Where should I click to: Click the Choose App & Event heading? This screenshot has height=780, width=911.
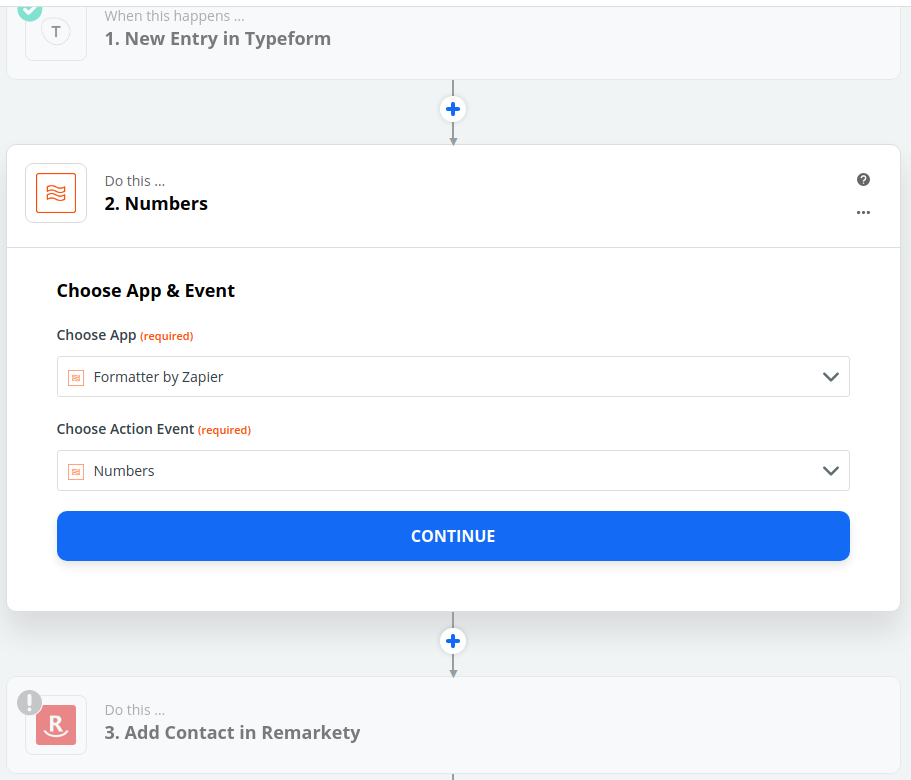(x=145, y=290)
